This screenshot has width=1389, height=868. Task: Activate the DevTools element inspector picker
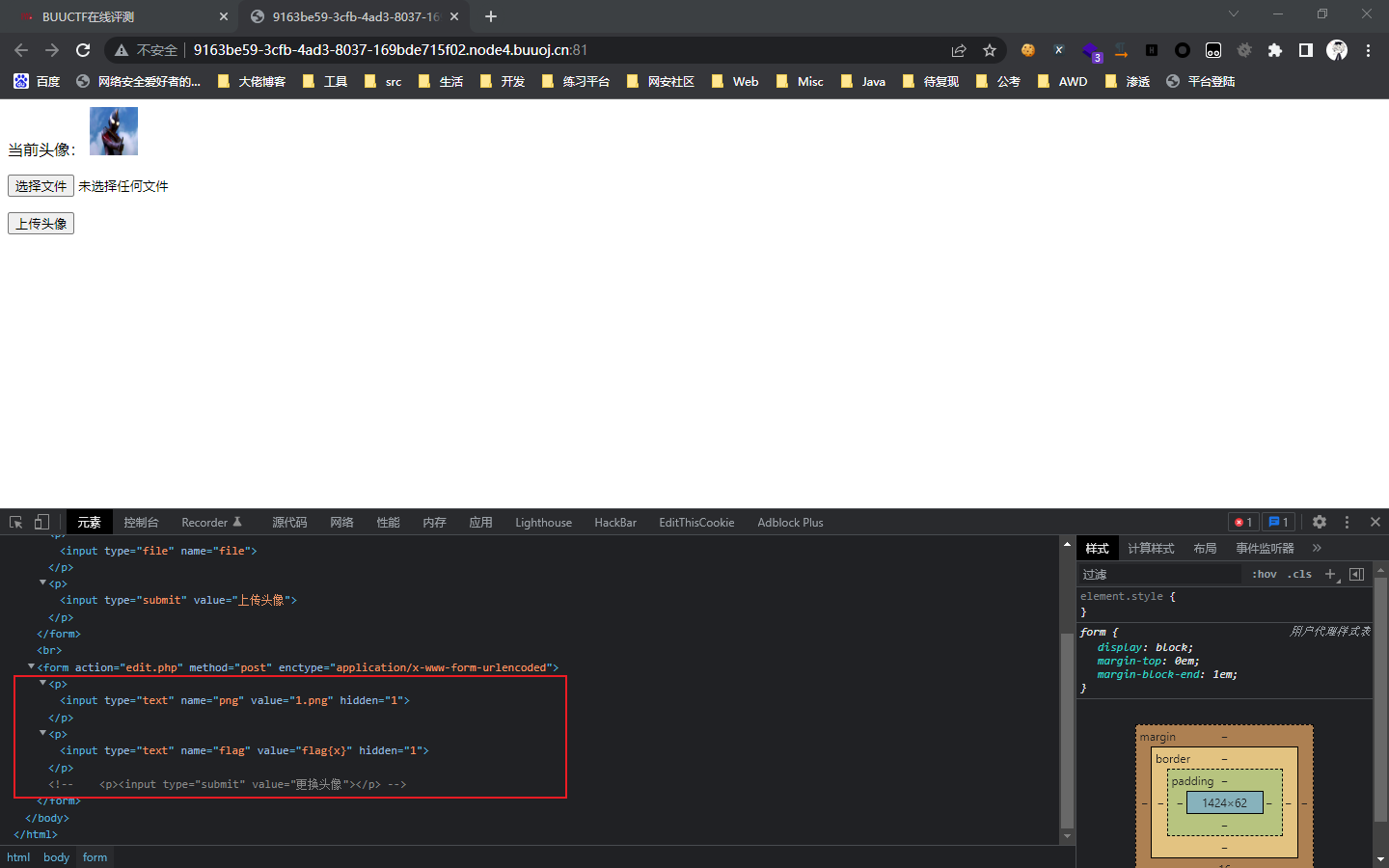click(x=16, y=522)
